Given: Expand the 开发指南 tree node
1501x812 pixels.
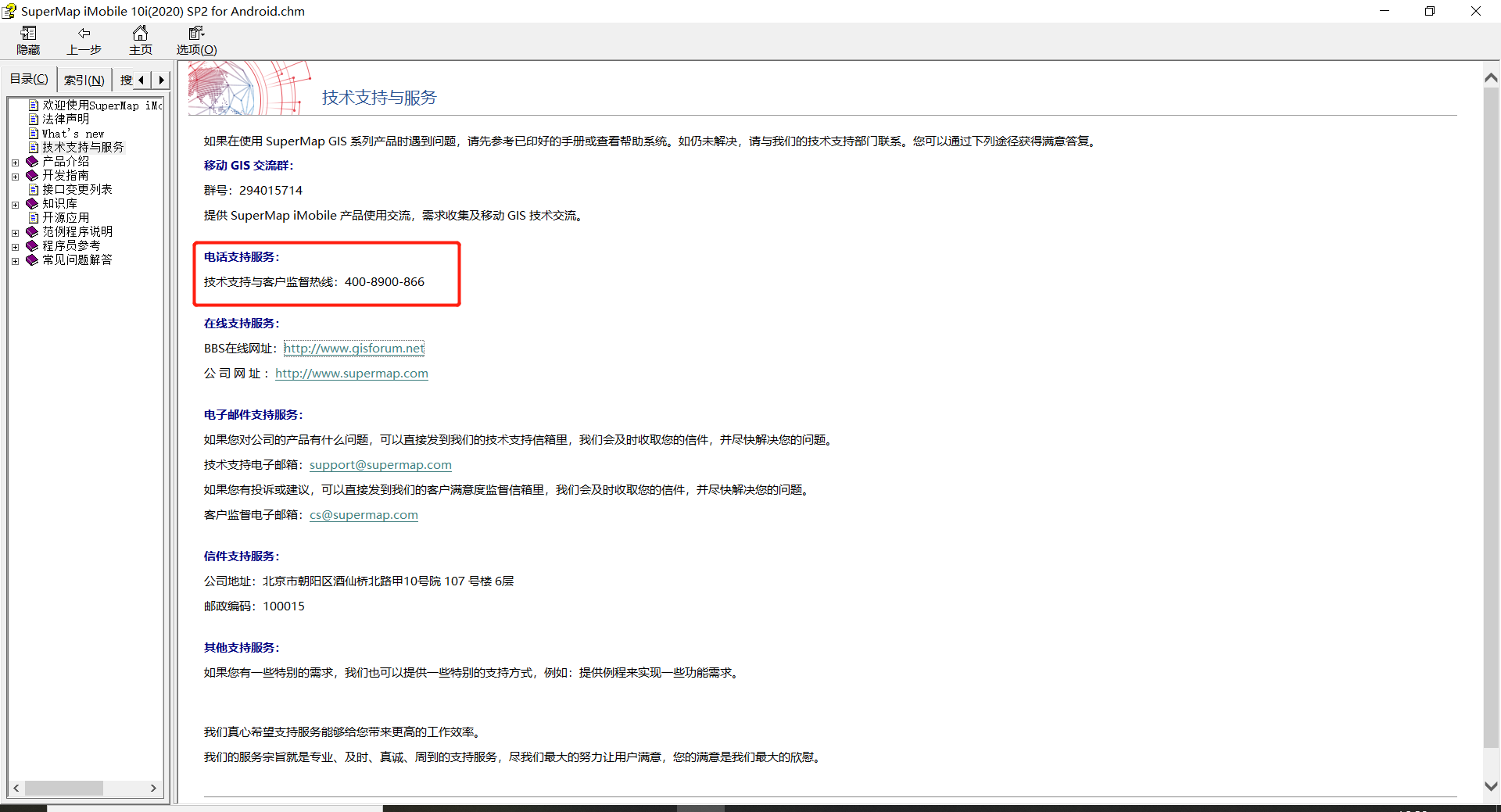Looking at the screenshot, I should click(15, 177).
